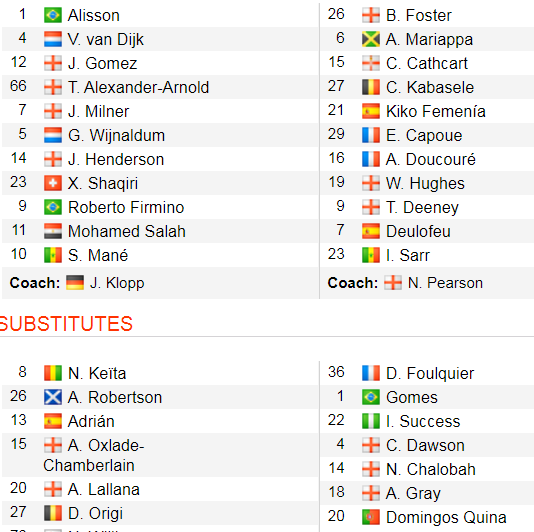Click on Kiko Femenía name

(436, 111)
